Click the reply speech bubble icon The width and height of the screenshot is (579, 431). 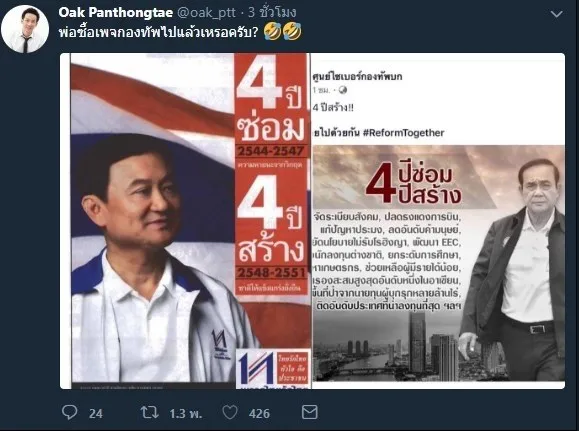[x=69, y=412]
